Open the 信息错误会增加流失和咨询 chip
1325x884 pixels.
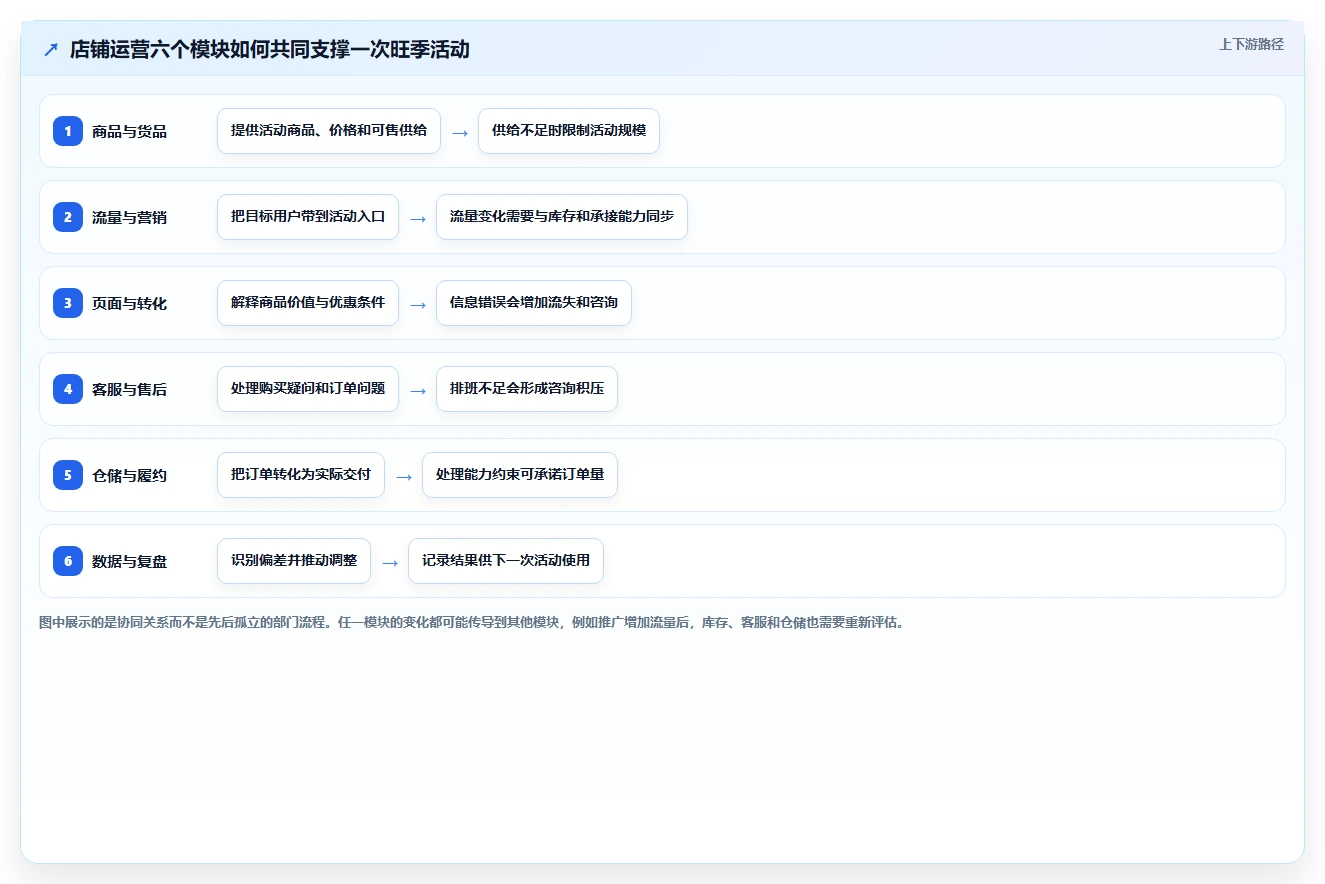tap(534, 303)
